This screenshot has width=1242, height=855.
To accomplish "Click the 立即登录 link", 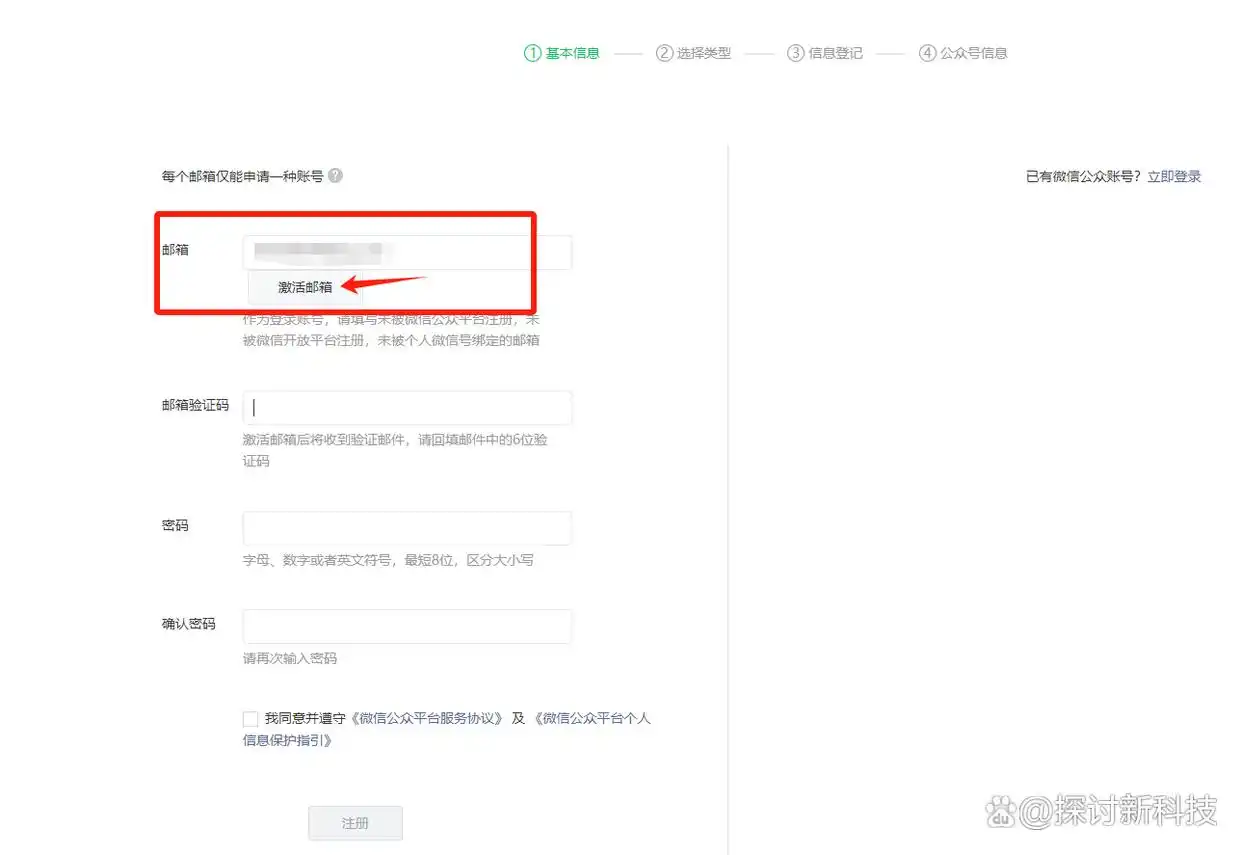I will 1174,177.
